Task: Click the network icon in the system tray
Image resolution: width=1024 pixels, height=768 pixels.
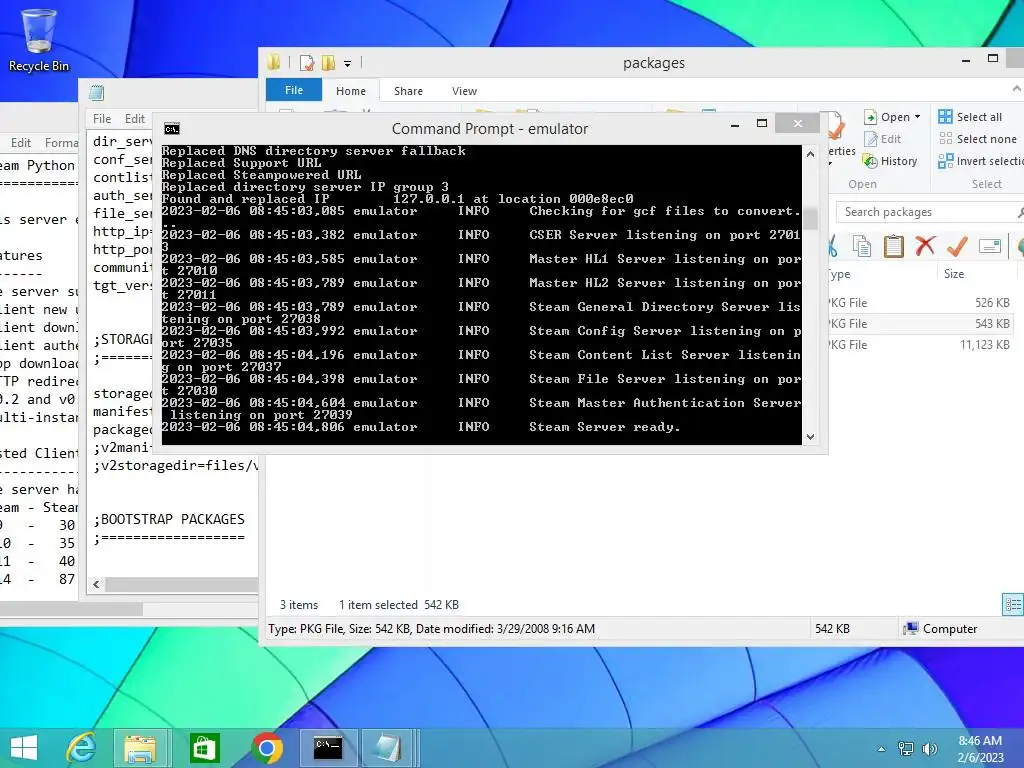Action: click(x=906, y=749)
